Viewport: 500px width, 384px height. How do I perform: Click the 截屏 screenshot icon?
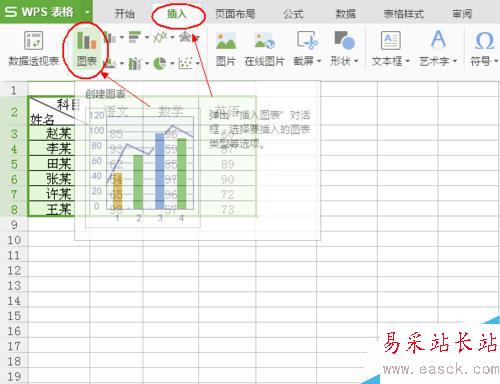coord(307,40)
